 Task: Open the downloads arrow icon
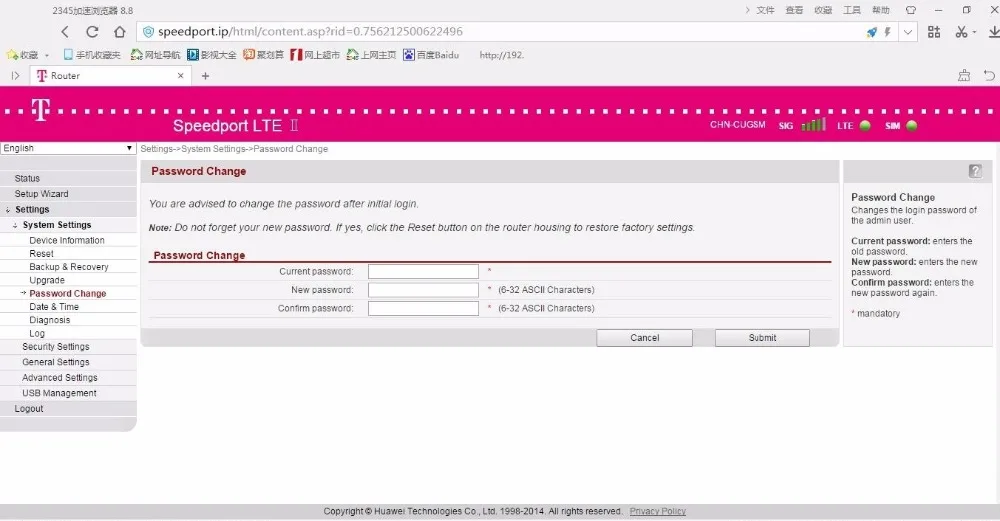[x=994, y=32]
